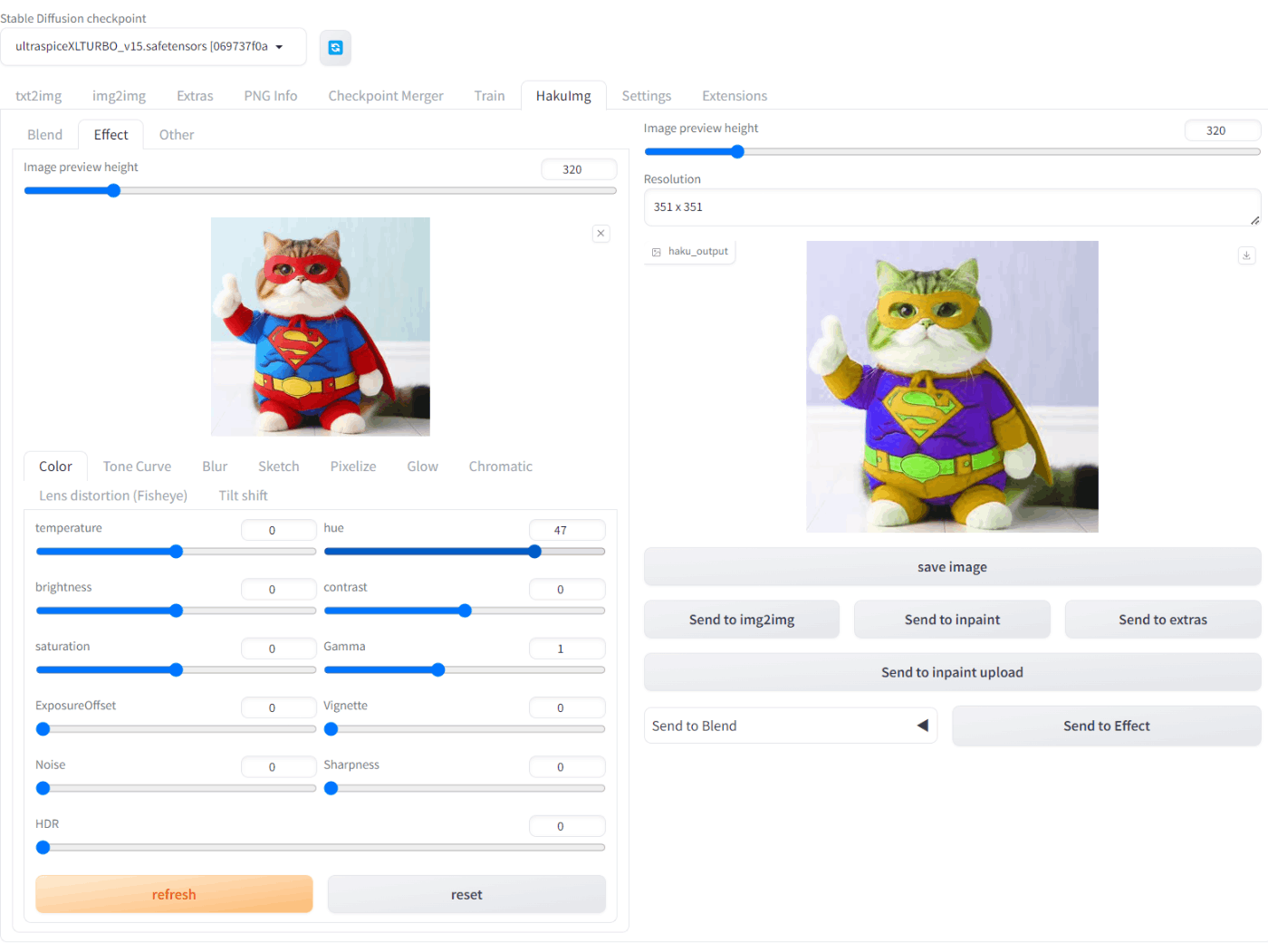
Task: Click the haku_output image label icon
Action: [x=657, y=252]
